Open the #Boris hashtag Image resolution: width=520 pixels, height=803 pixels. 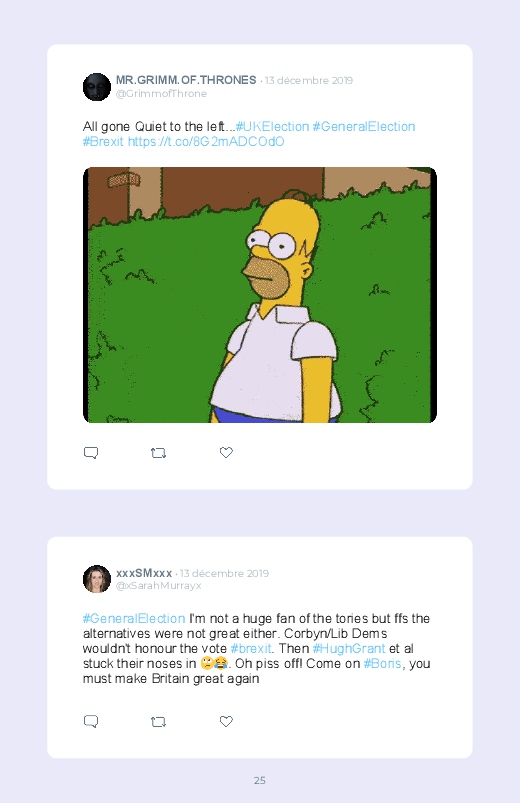tap(382, 663)
